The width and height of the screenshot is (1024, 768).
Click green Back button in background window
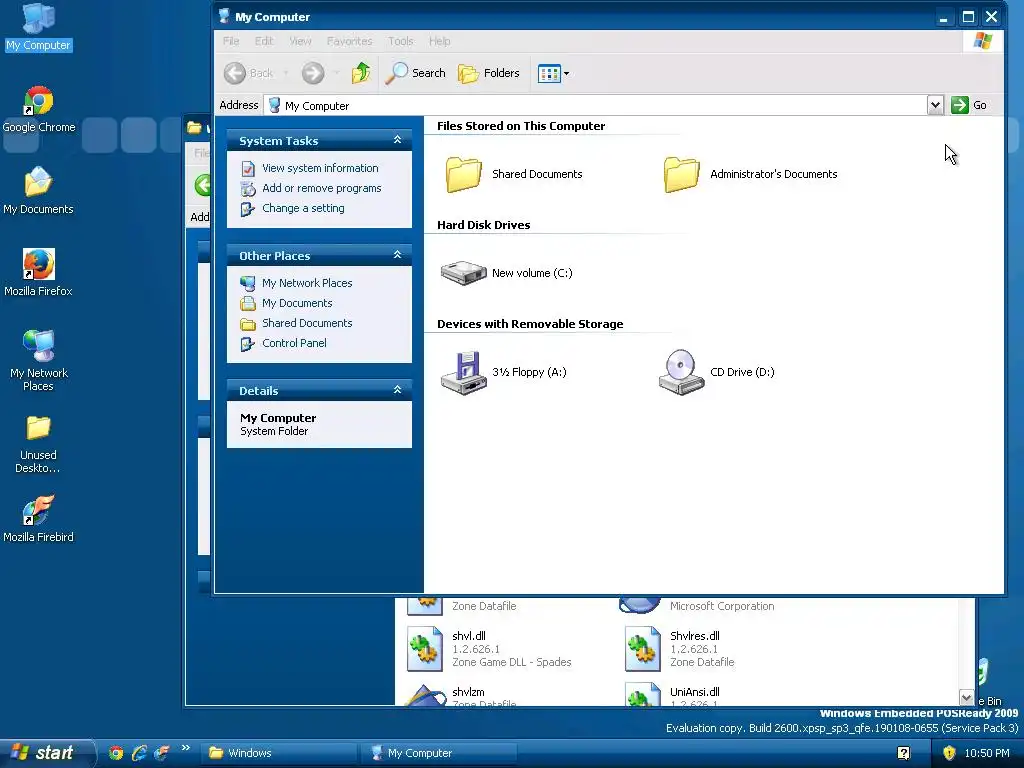[202, 185]
